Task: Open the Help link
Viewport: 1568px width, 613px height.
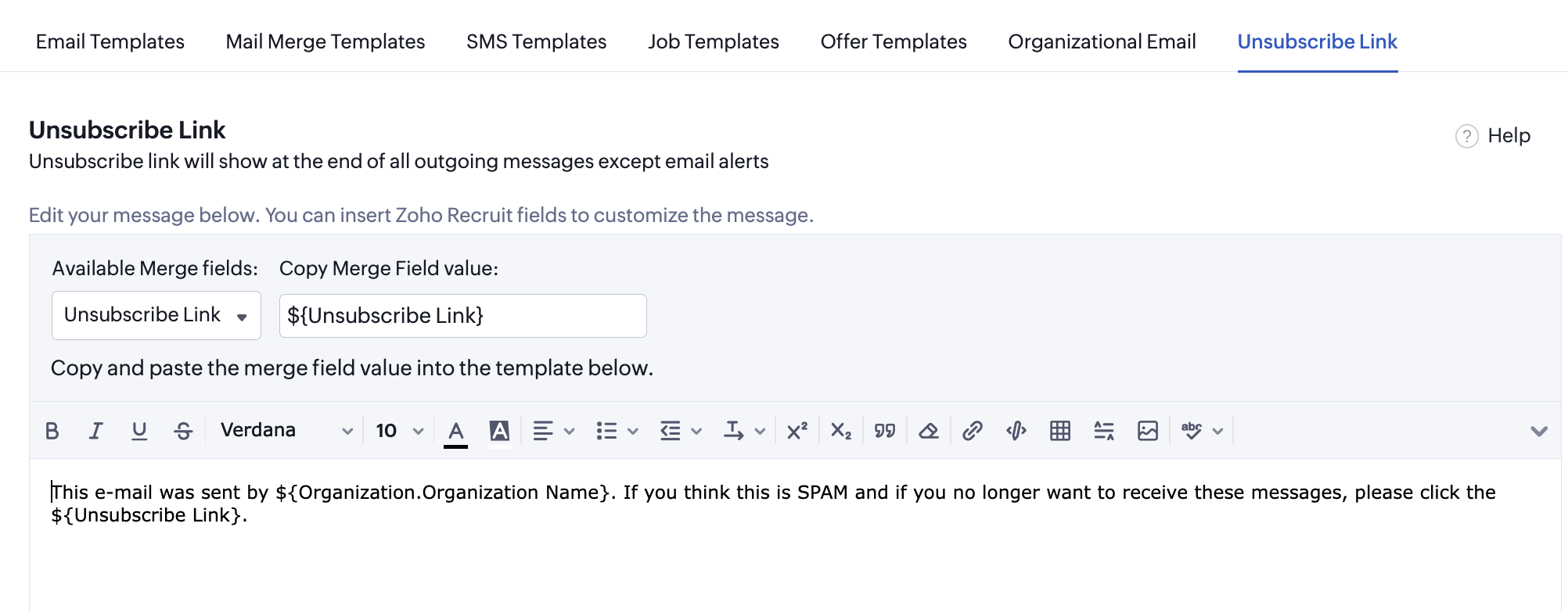Action: (1493, 135)
